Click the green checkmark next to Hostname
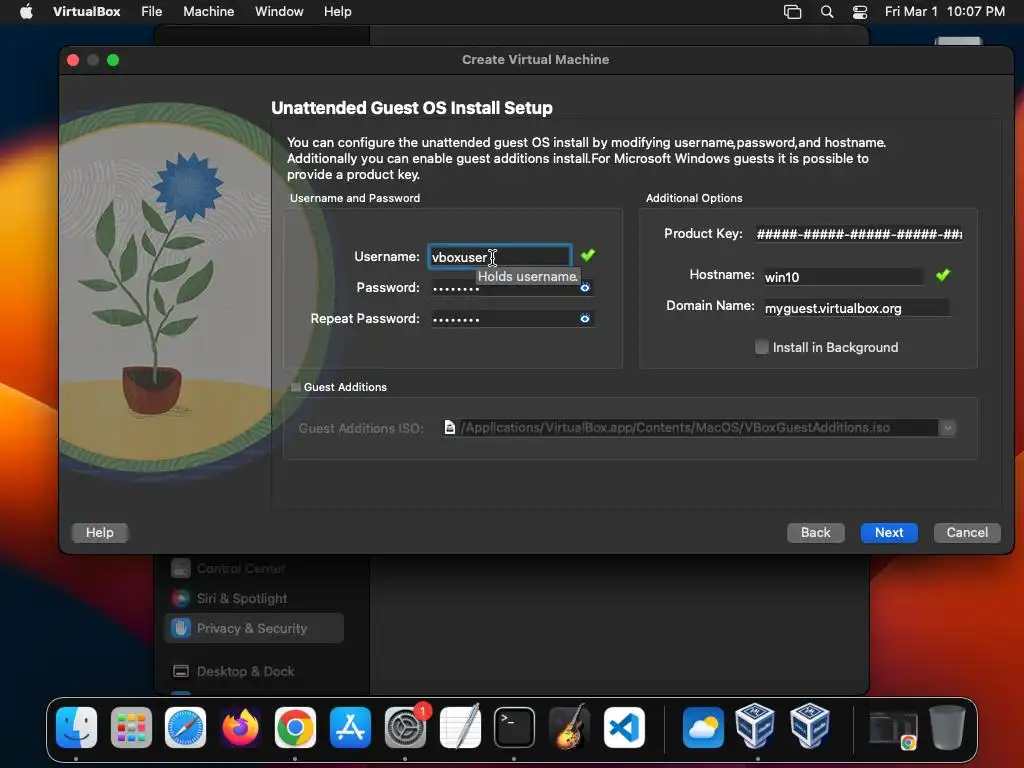1024x768 pixels. pyautogui.click(x=942, y=275)
